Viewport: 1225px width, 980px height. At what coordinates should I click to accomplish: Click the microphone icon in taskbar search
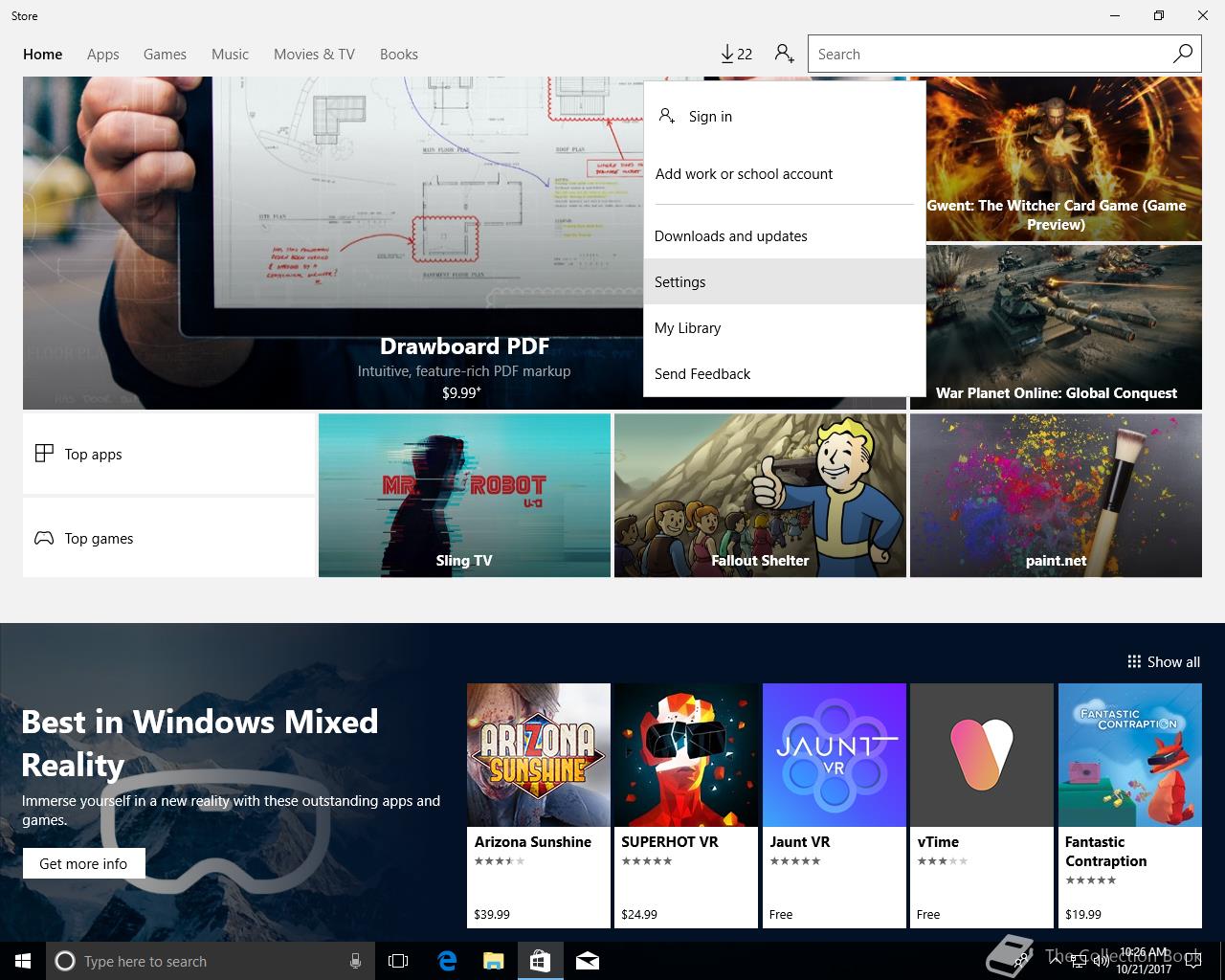(356, 961)
